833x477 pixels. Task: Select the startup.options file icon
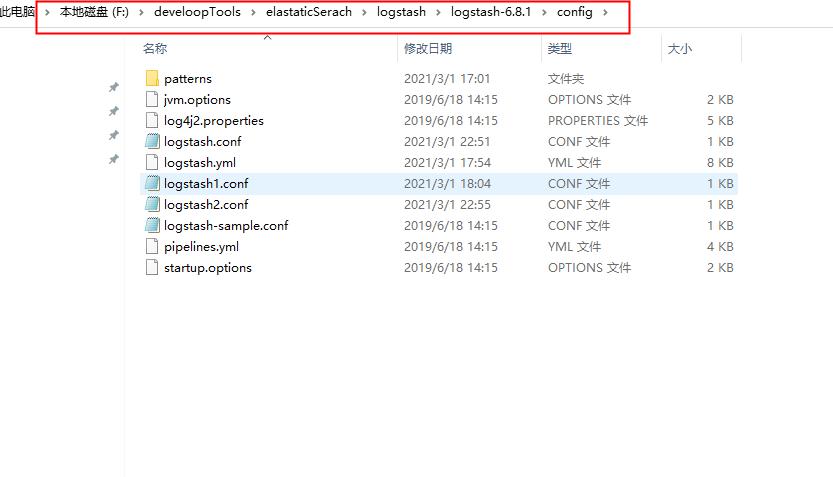tap(152, 267)
